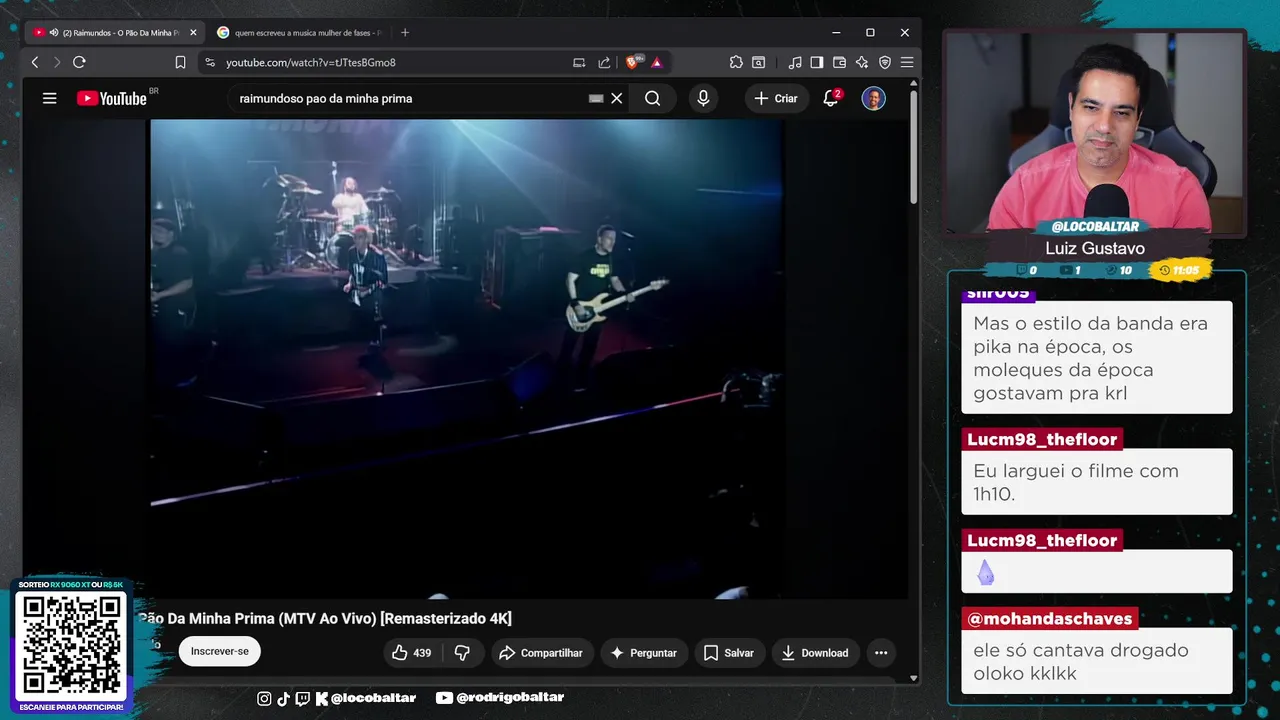Open the YouTube account avatar menu
The width and height of the screenshot is (1280, 720).
click(x=873, y=98)
